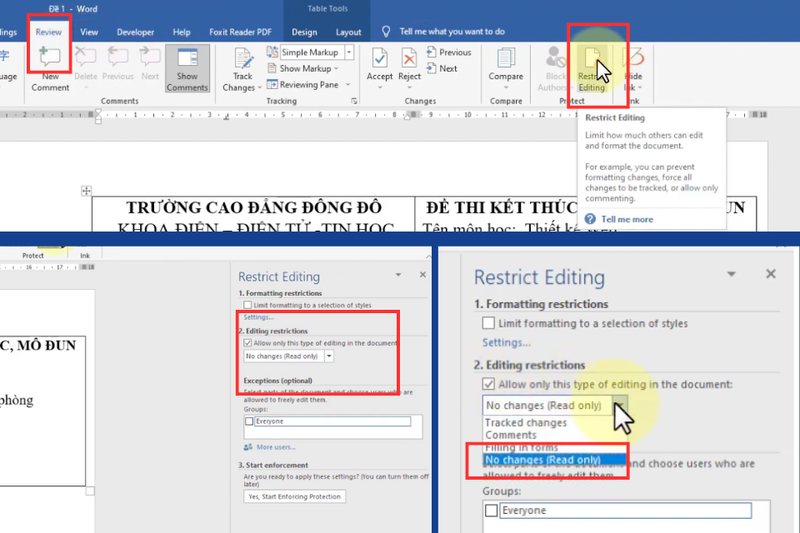
Task: Check Everyone group box in small pane
Action: 249,421
